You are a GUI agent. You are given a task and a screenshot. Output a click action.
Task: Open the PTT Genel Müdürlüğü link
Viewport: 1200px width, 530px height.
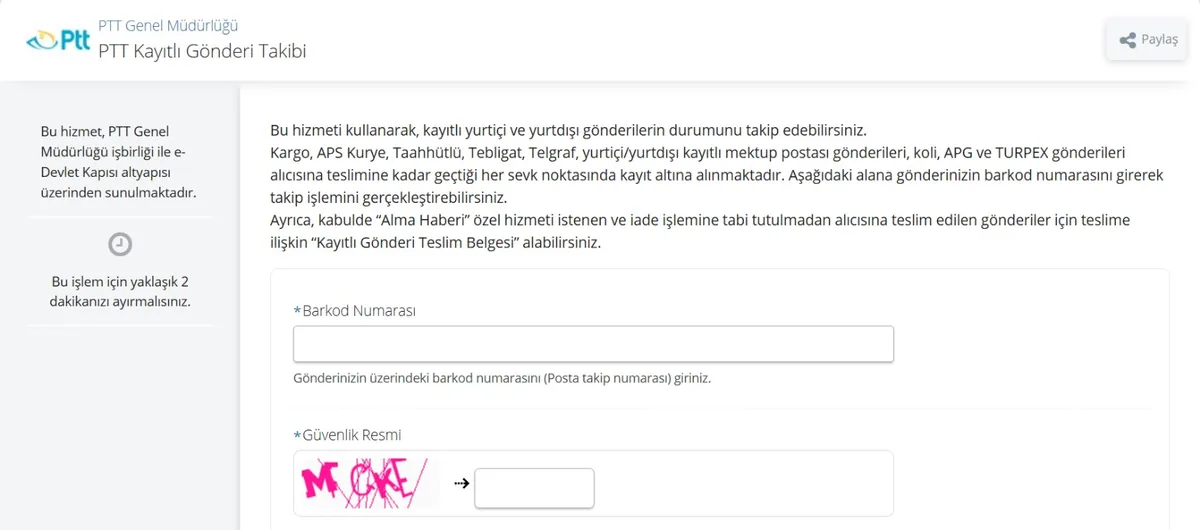(x=168, y=25)
